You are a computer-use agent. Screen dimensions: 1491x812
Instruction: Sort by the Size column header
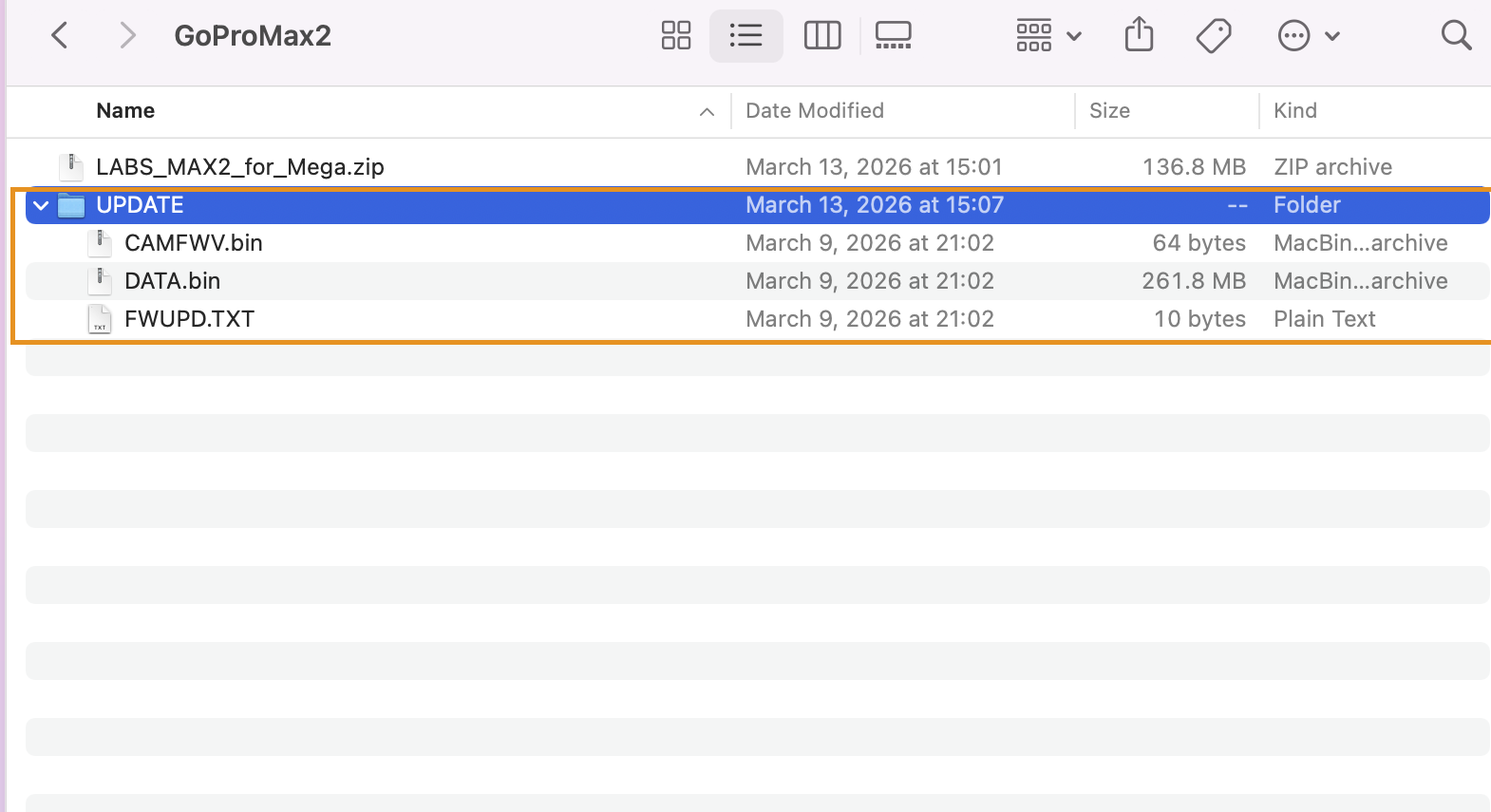1108,111
